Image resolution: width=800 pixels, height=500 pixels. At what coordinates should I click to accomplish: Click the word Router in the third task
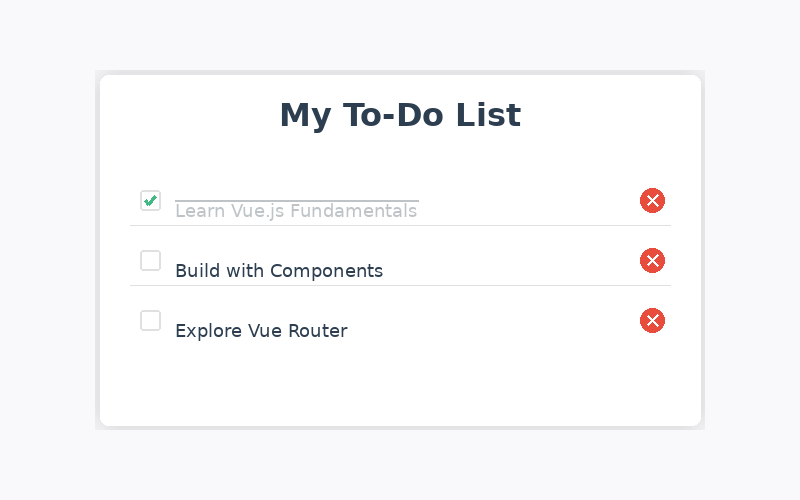coord(318,331)
